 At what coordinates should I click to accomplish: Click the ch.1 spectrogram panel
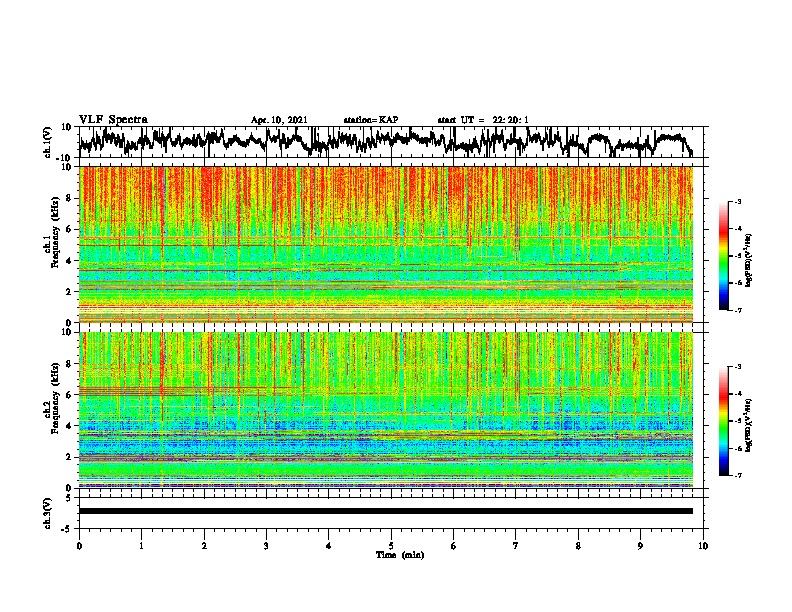pyautogui.click(x=386, y=244)
